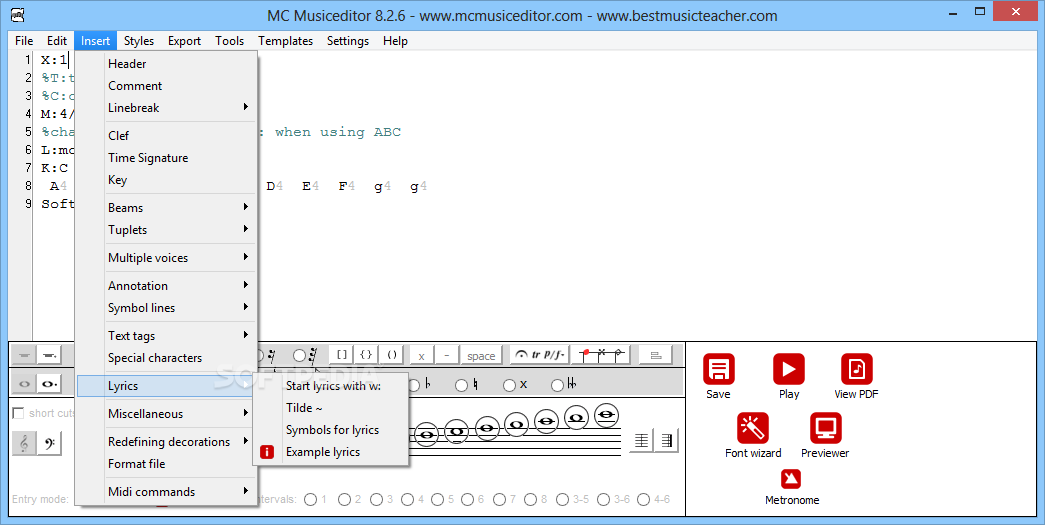Choose the plain whole rest button

click(24, 356)
